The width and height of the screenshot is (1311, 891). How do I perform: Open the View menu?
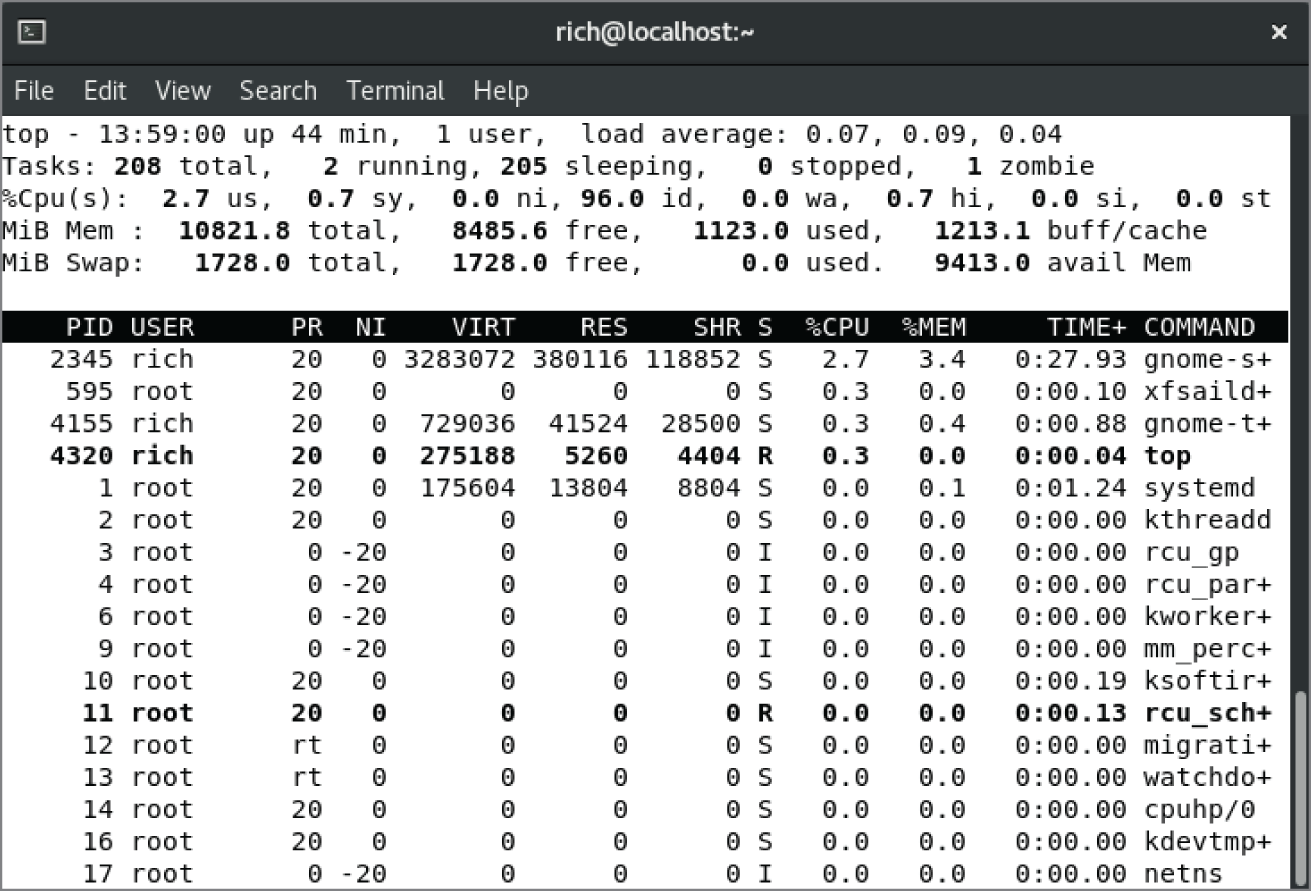[183, 91]
